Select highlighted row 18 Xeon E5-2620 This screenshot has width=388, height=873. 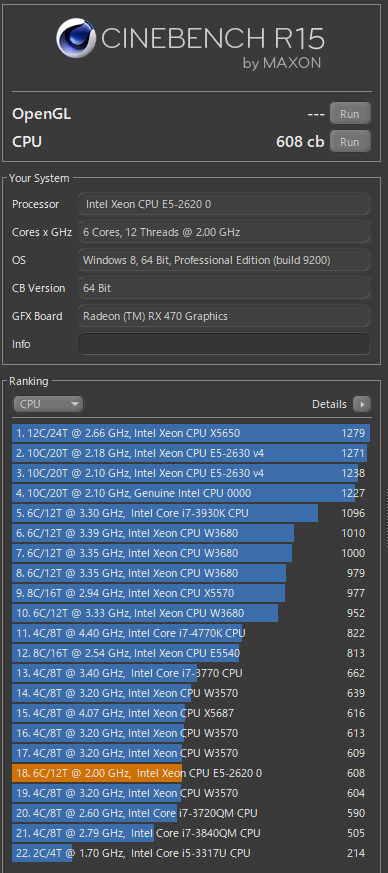point(191,774)
